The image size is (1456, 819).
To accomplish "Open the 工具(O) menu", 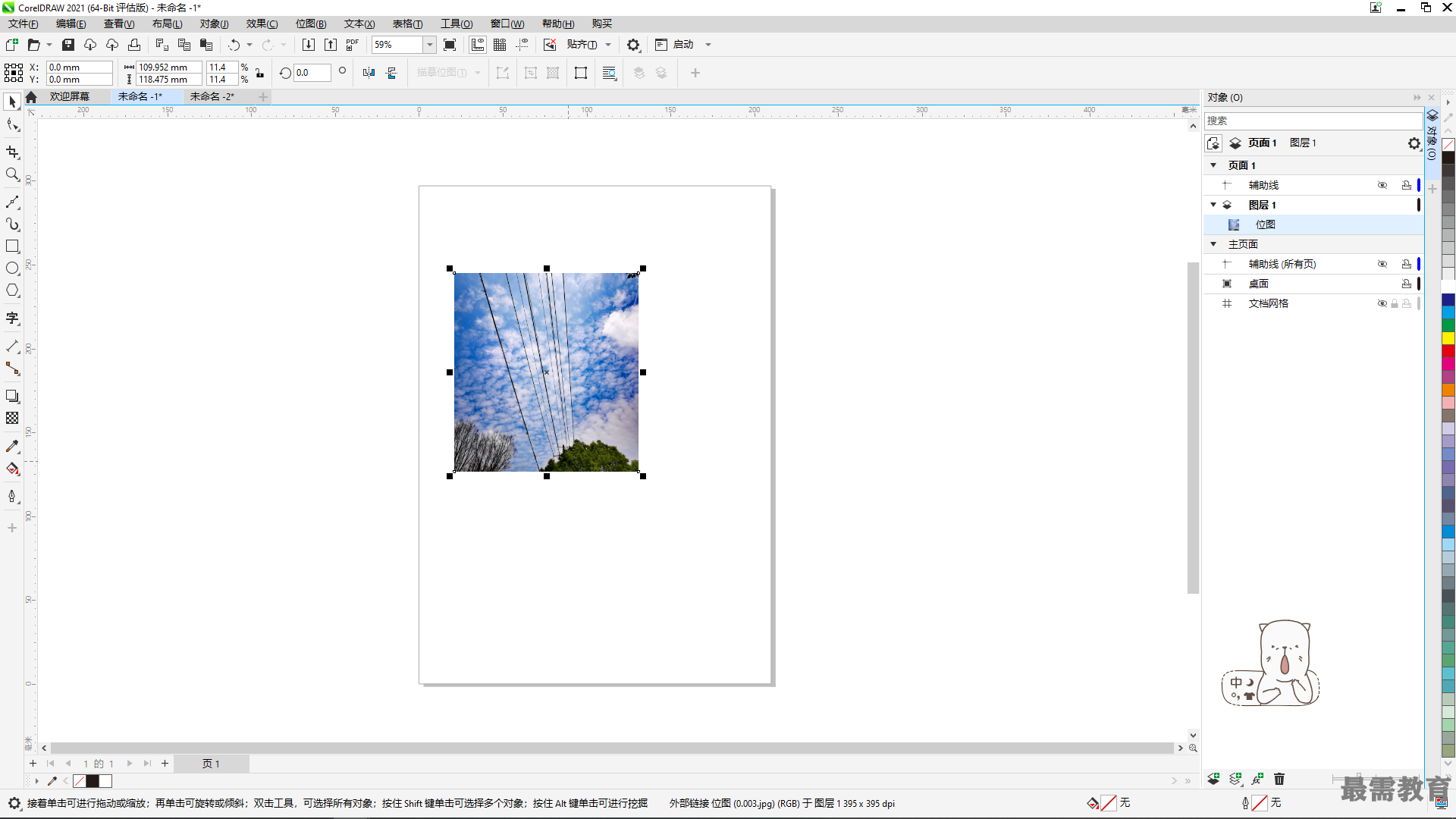I will tap(457, 24).
